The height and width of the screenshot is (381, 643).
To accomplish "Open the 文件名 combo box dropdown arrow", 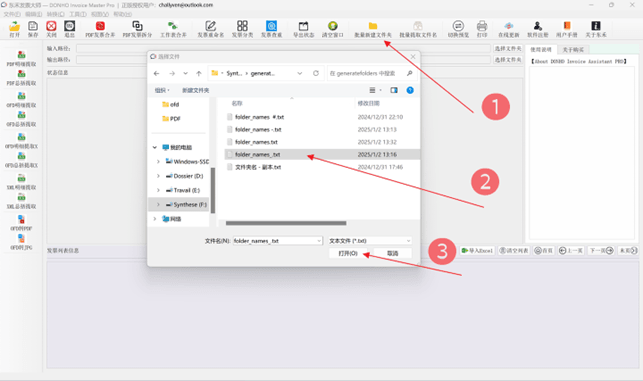I will tap(319, 241).
